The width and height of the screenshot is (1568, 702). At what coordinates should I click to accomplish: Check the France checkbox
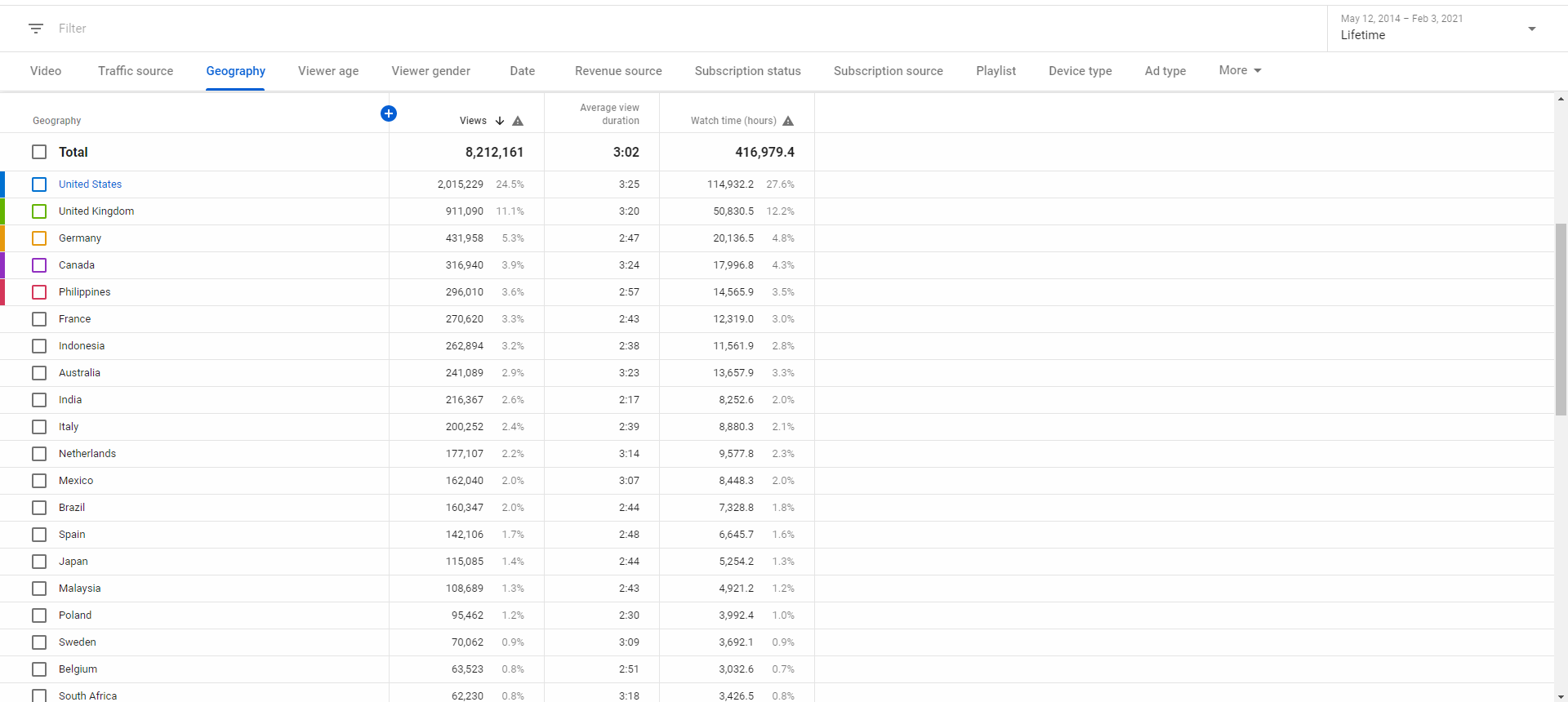click(x=39, y=319)
